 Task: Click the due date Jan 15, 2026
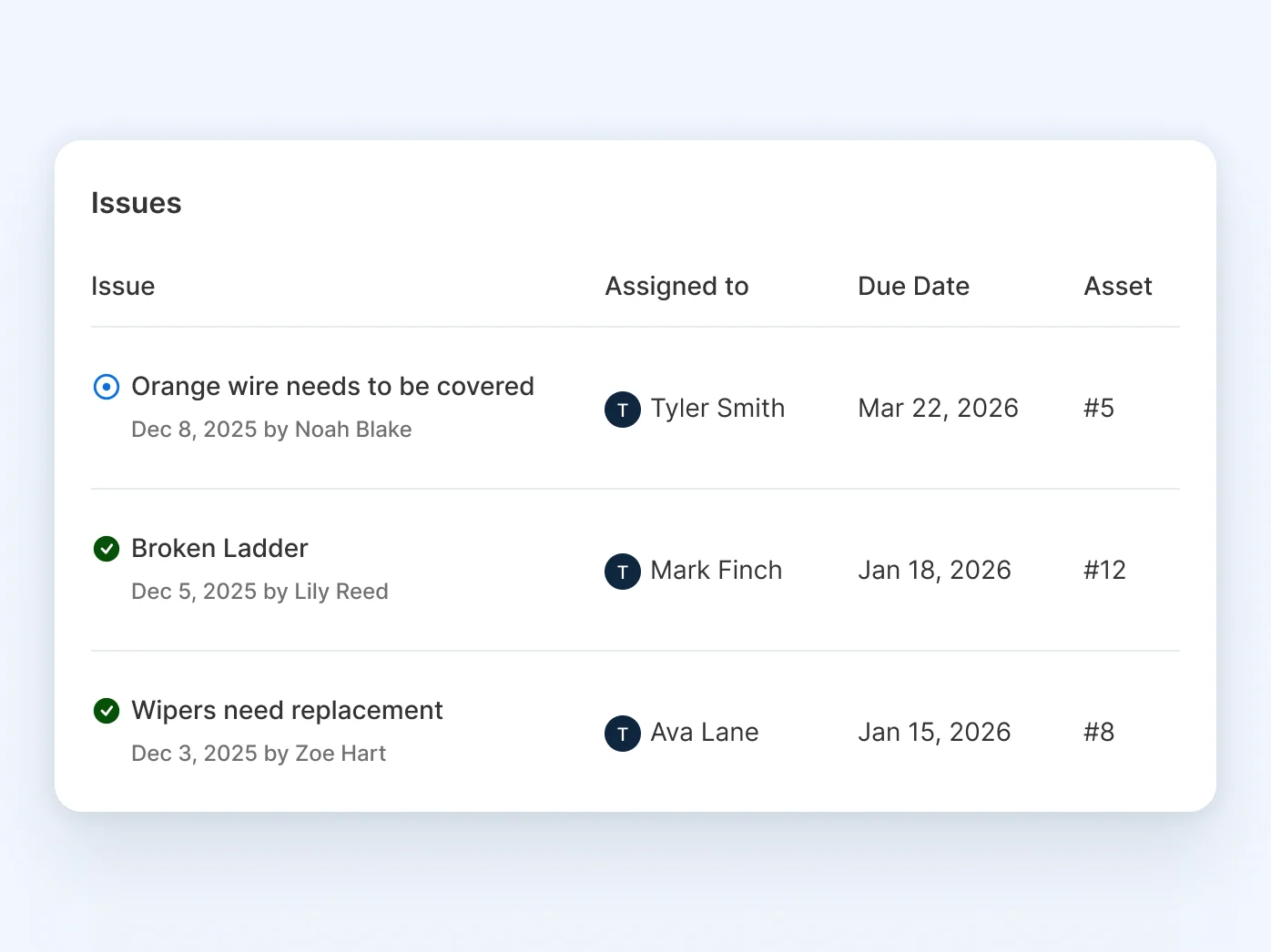pyautogui.click(x=934, y=734)
